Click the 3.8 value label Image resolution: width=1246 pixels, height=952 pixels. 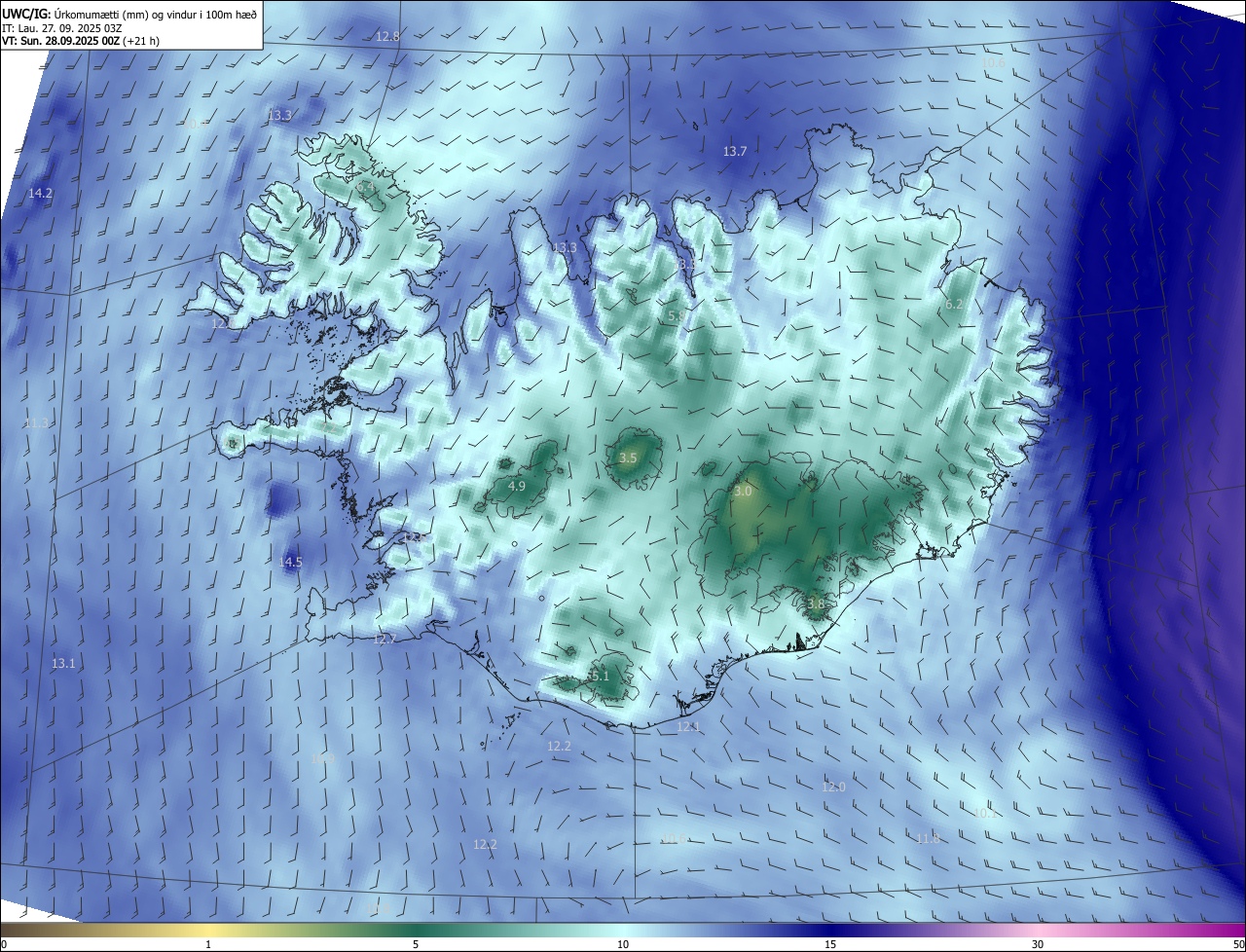point(816,604)
